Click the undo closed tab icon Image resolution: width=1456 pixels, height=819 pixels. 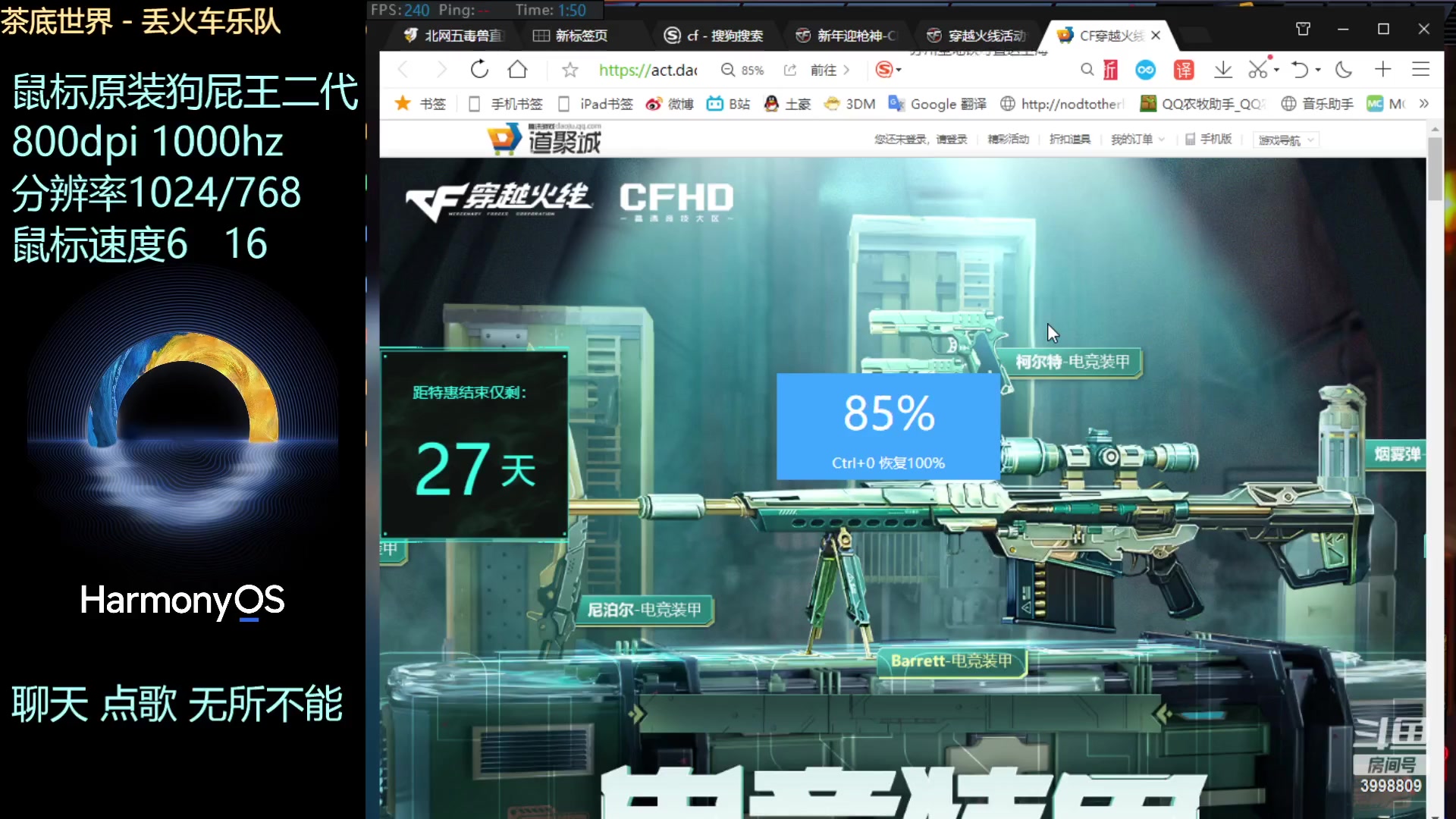point(1300,70)
